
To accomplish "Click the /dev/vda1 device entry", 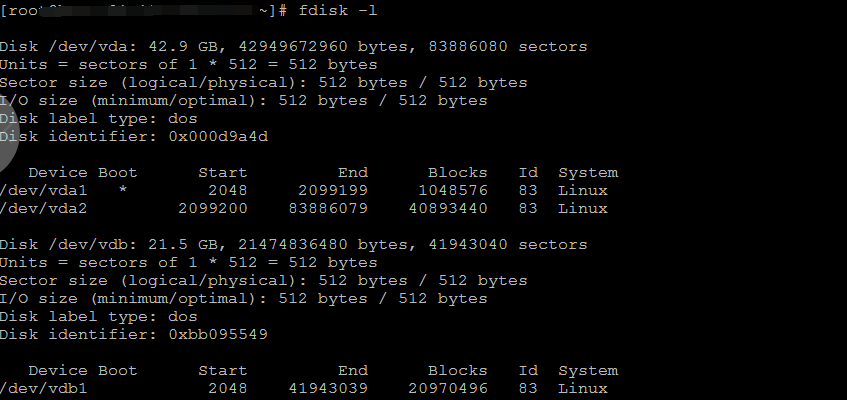I will coord(39,191).
